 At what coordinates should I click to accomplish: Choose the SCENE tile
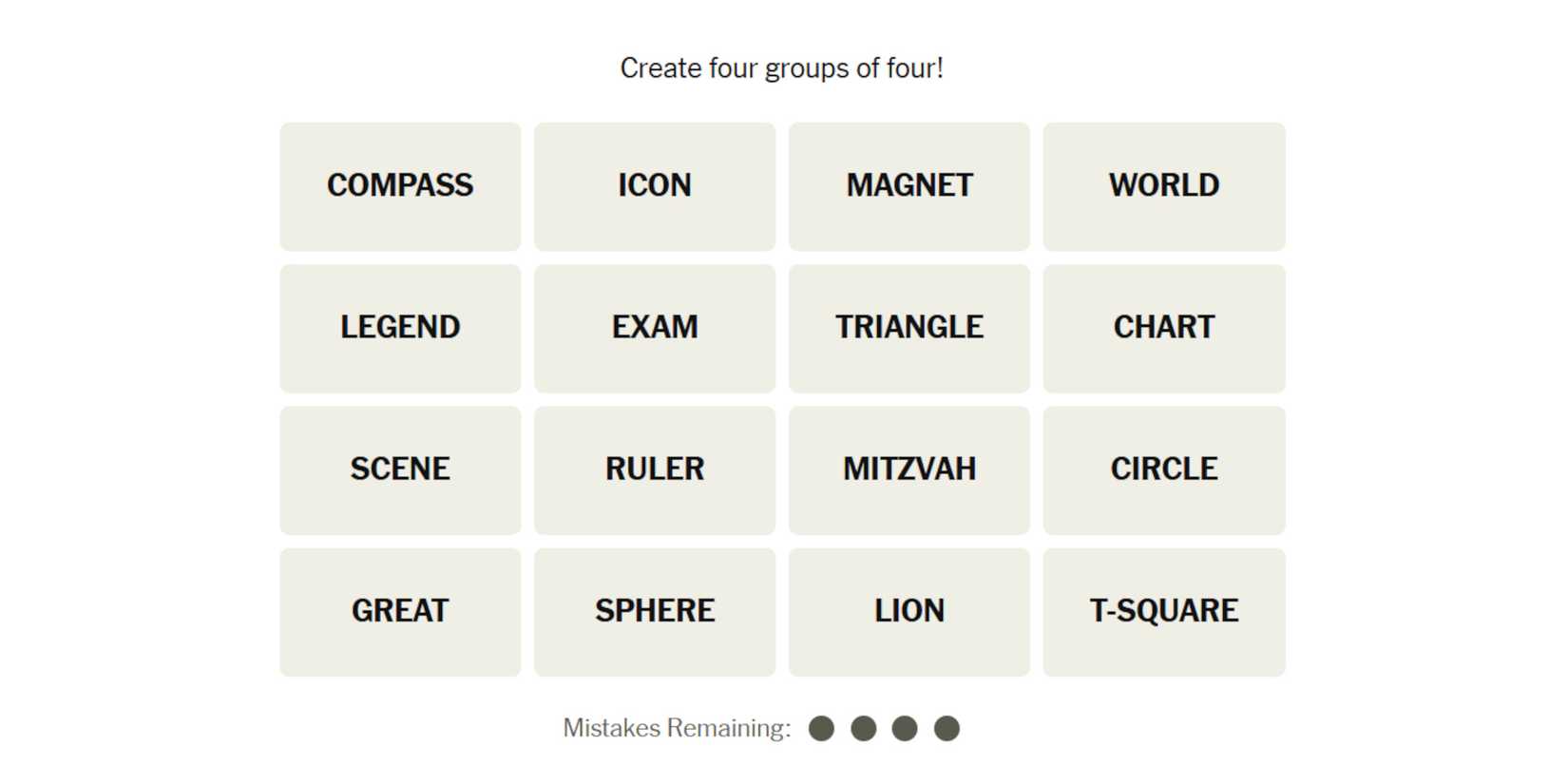(400, 469)
